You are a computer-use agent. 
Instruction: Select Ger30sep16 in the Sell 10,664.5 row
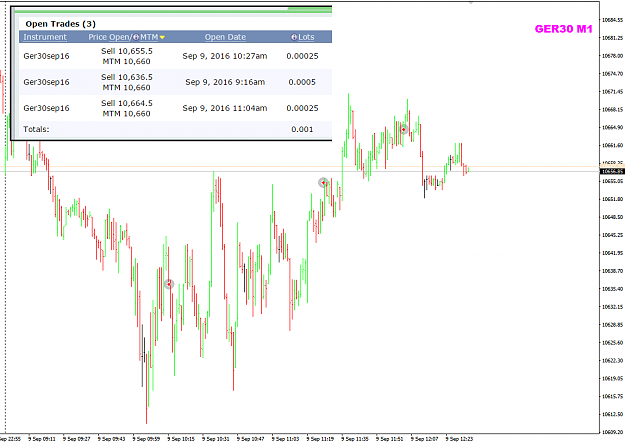click(x=46, y=108)
